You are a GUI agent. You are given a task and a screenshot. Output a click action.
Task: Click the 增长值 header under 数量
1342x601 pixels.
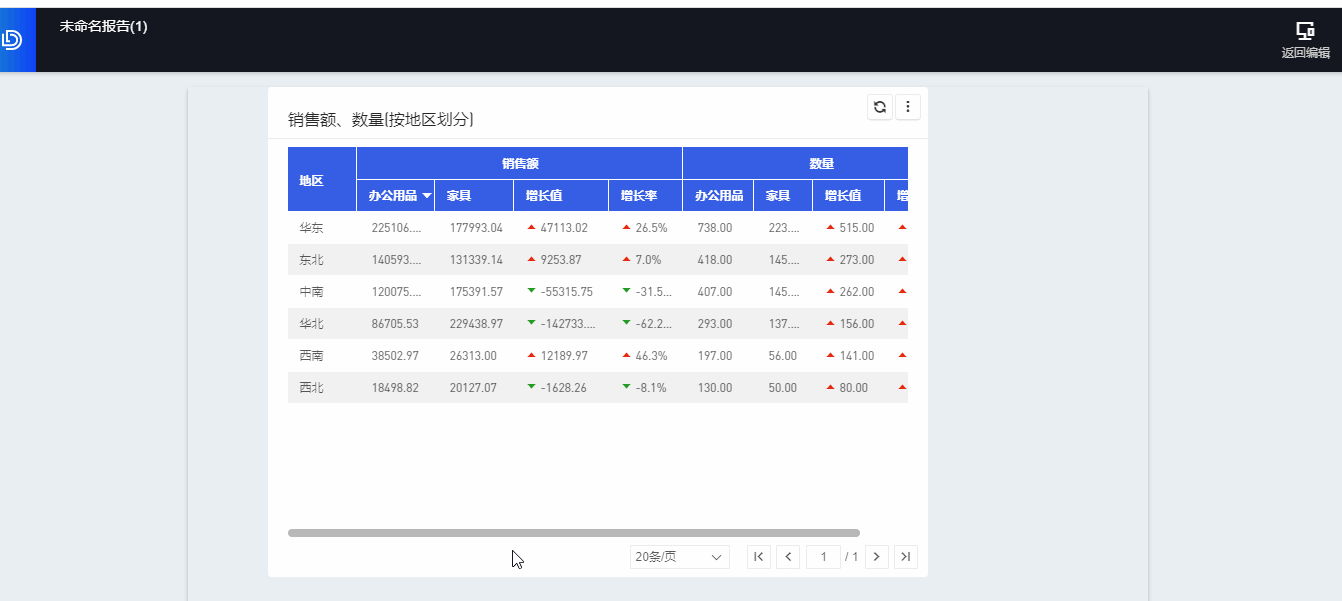[849, 196]
